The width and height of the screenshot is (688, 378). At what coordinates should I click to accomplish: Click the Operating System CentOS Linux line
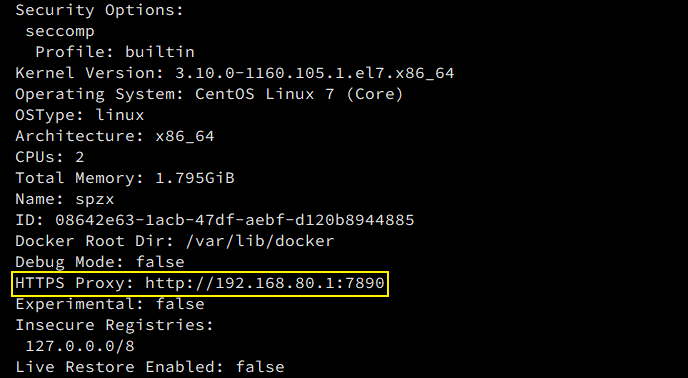pyautogui.click(x=209, y=94)
